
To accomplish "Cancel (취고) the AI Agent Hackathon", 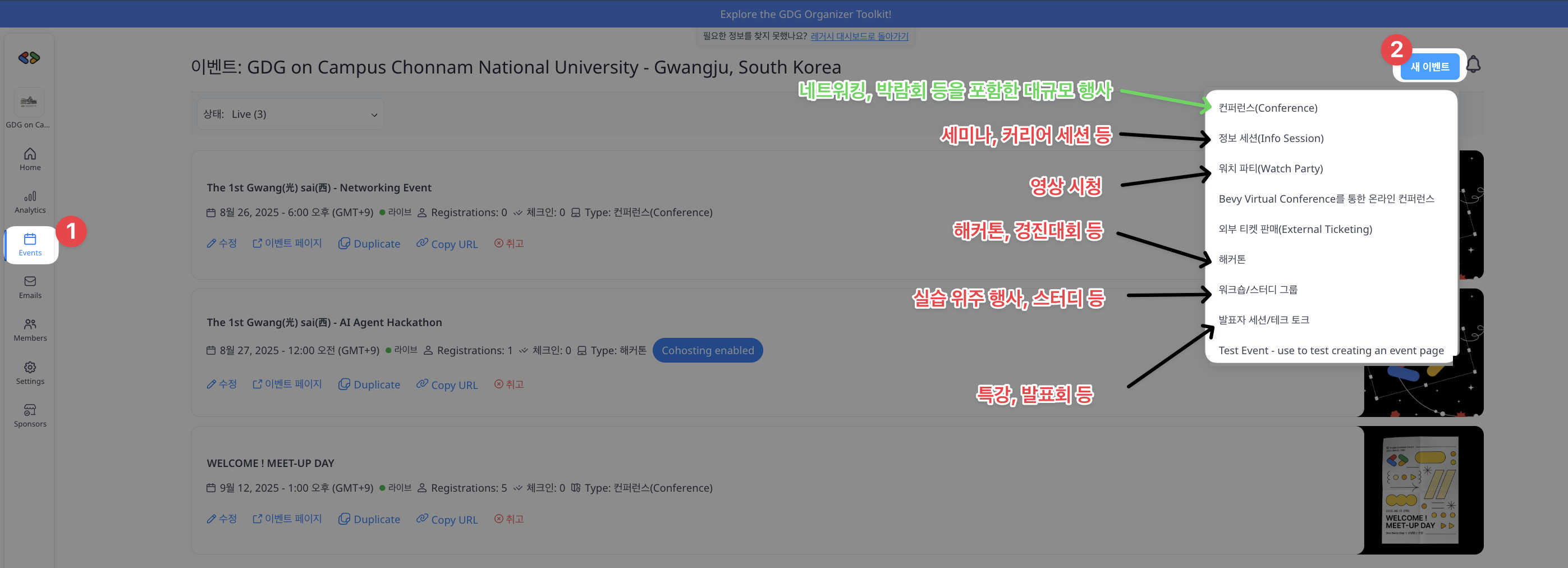I will click(x=509, y=384).
